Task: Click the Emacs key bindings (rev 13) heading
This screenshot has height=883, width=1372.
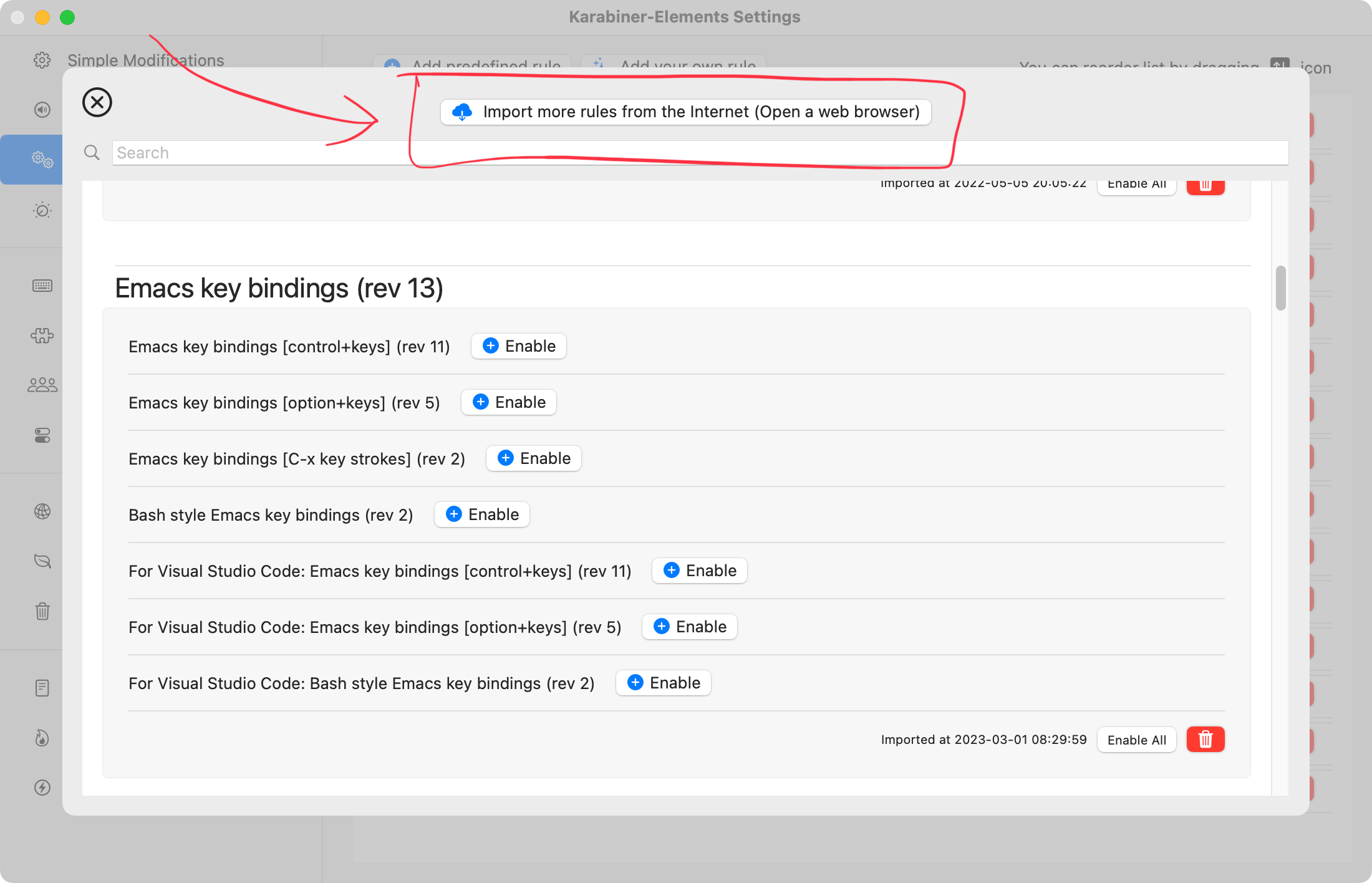Action: (x=279, y=289)
